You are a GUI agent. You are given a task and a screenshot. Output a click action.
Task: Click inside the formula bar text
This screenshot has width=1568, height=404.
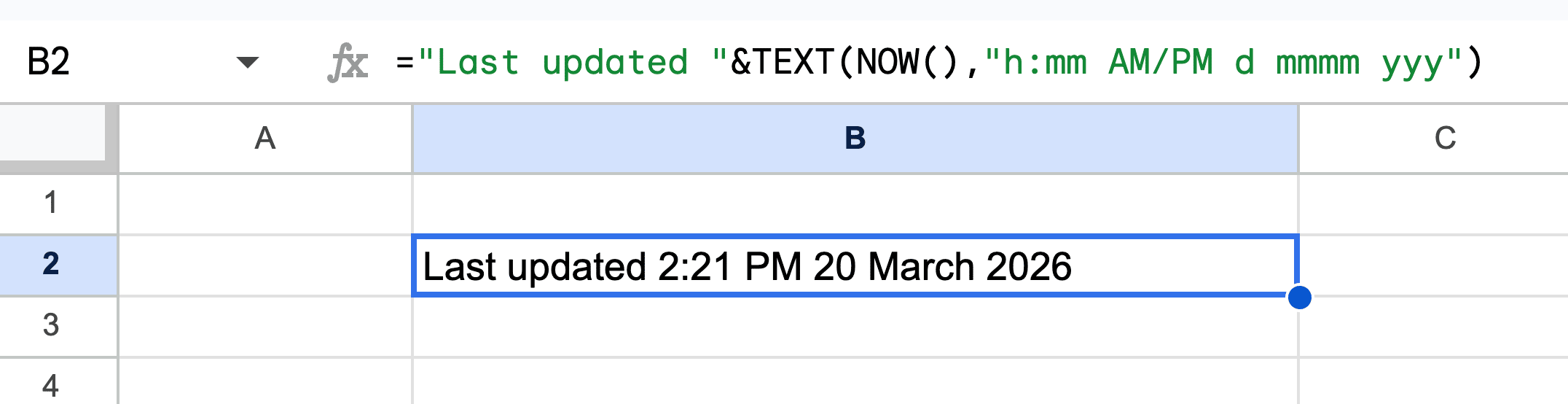coord(938,63)
